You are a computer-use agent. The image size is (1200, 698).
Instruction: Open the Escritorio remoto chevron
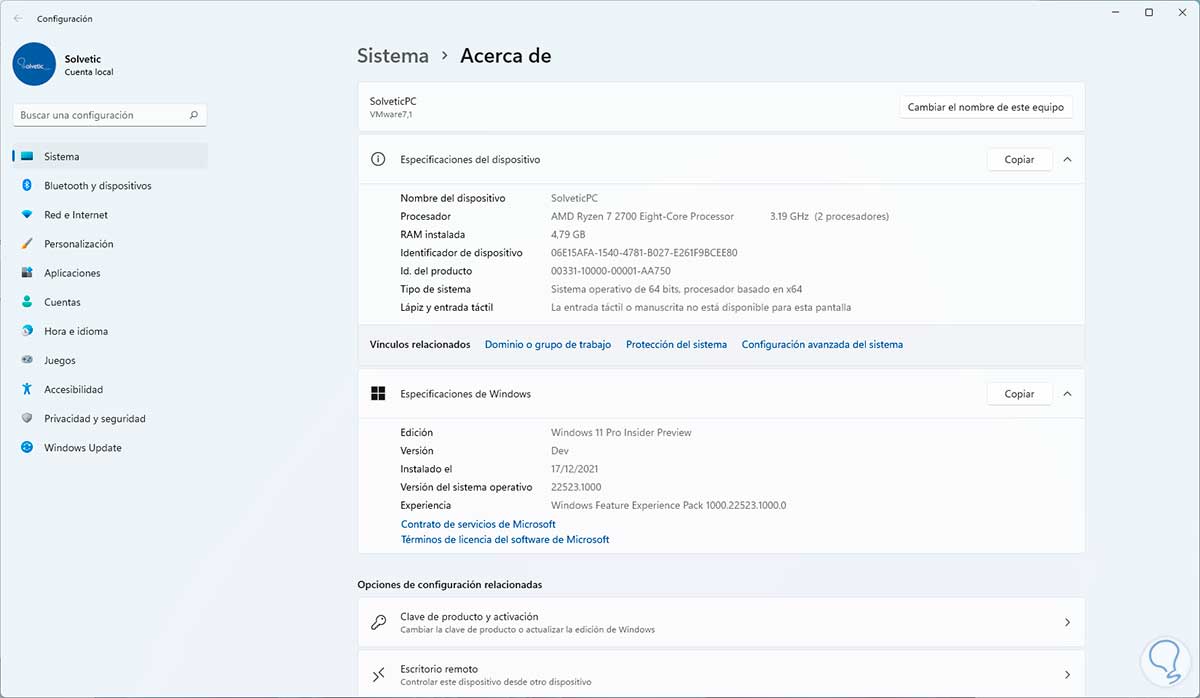[x=1067, y=675]
